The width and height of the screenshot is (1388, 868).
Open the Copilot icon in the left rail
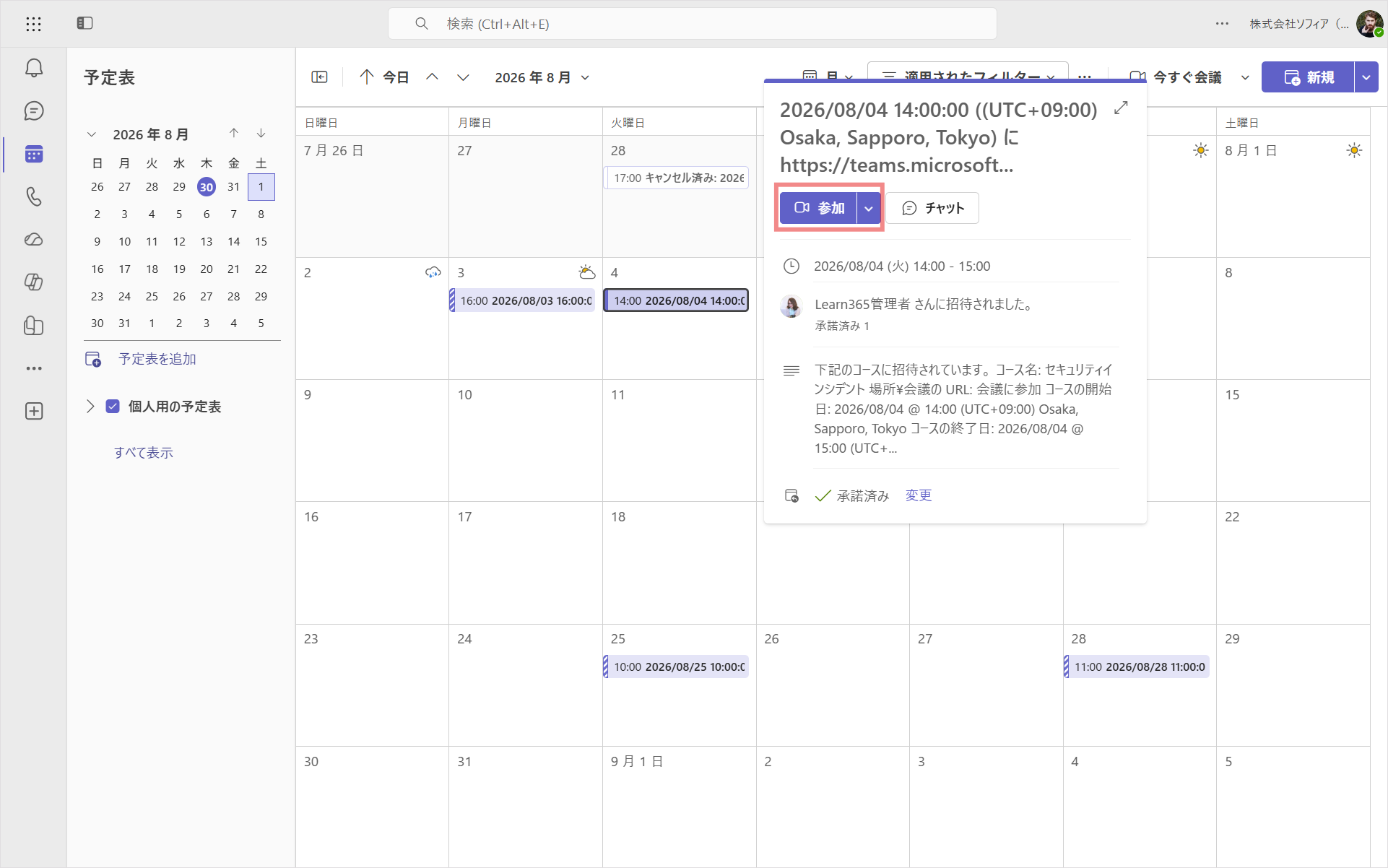[x=34, y=282]
